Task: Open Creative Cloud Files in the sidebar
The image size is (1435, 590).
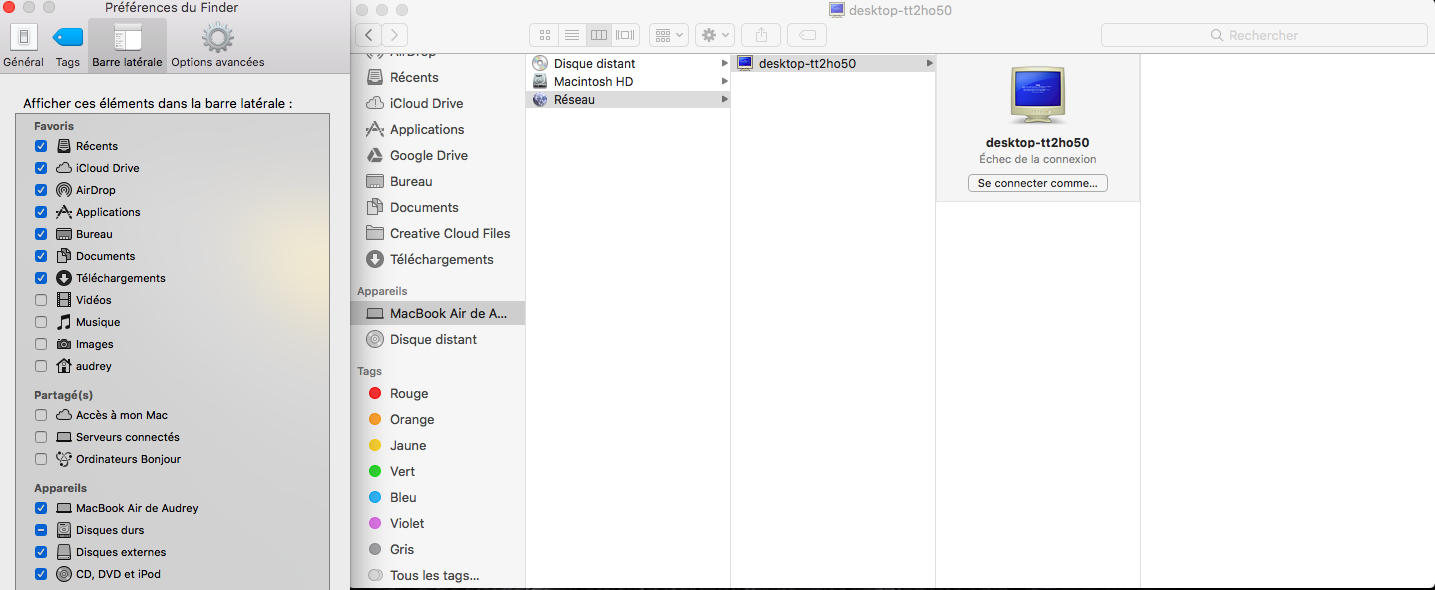Action: 437,233
